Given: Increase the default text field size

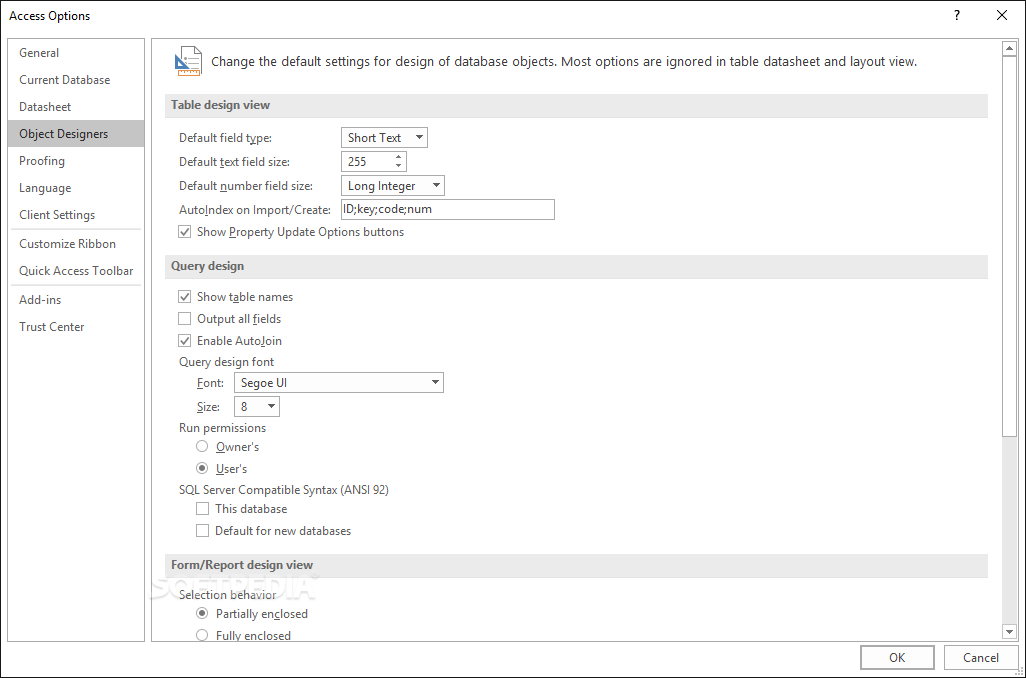Looking at the screenshot, I should coord(398,156).
